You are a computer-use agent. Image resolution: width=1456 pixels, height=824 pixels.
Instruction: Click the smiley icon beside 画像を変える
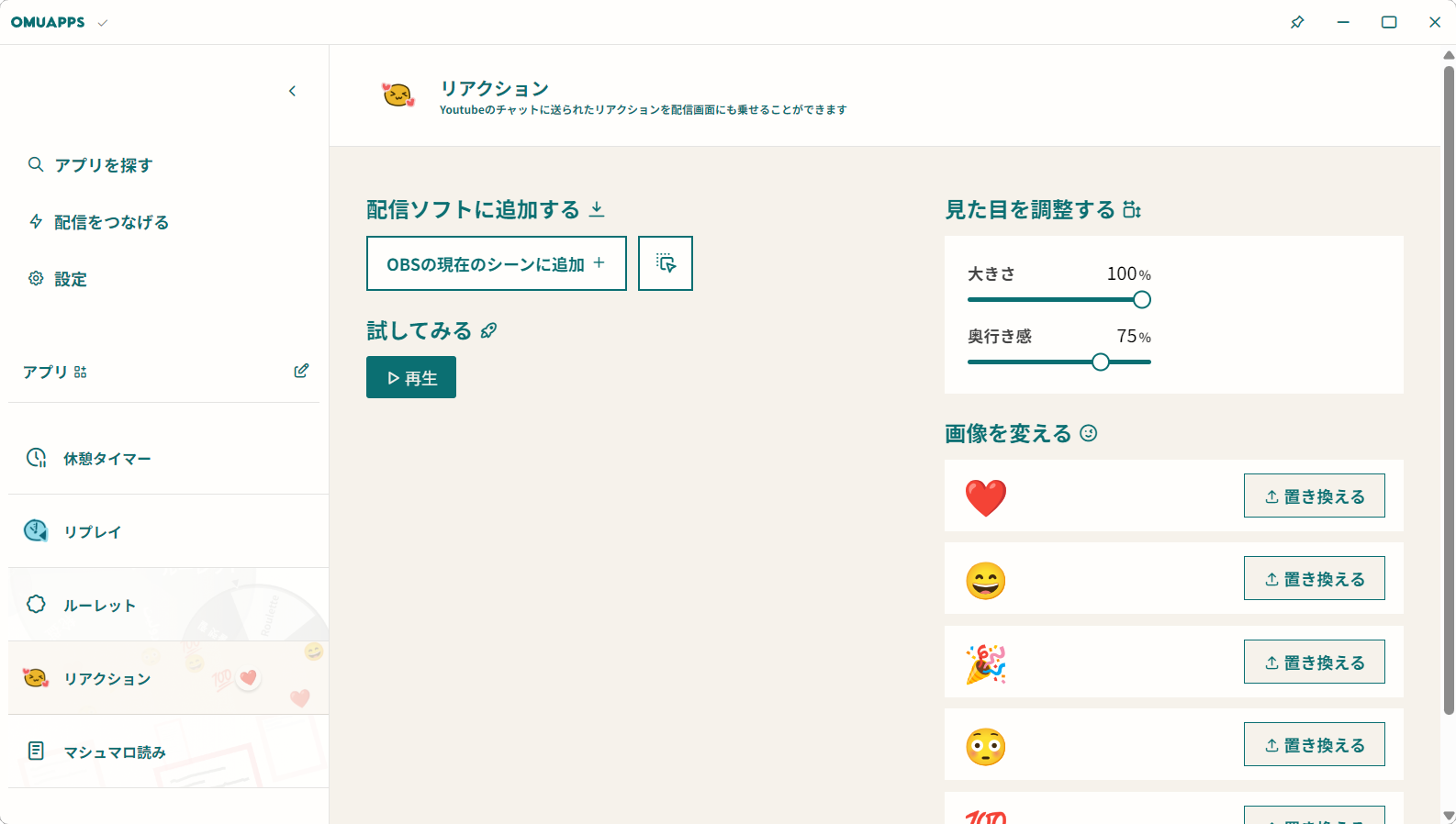click(x=1089, y=433)
